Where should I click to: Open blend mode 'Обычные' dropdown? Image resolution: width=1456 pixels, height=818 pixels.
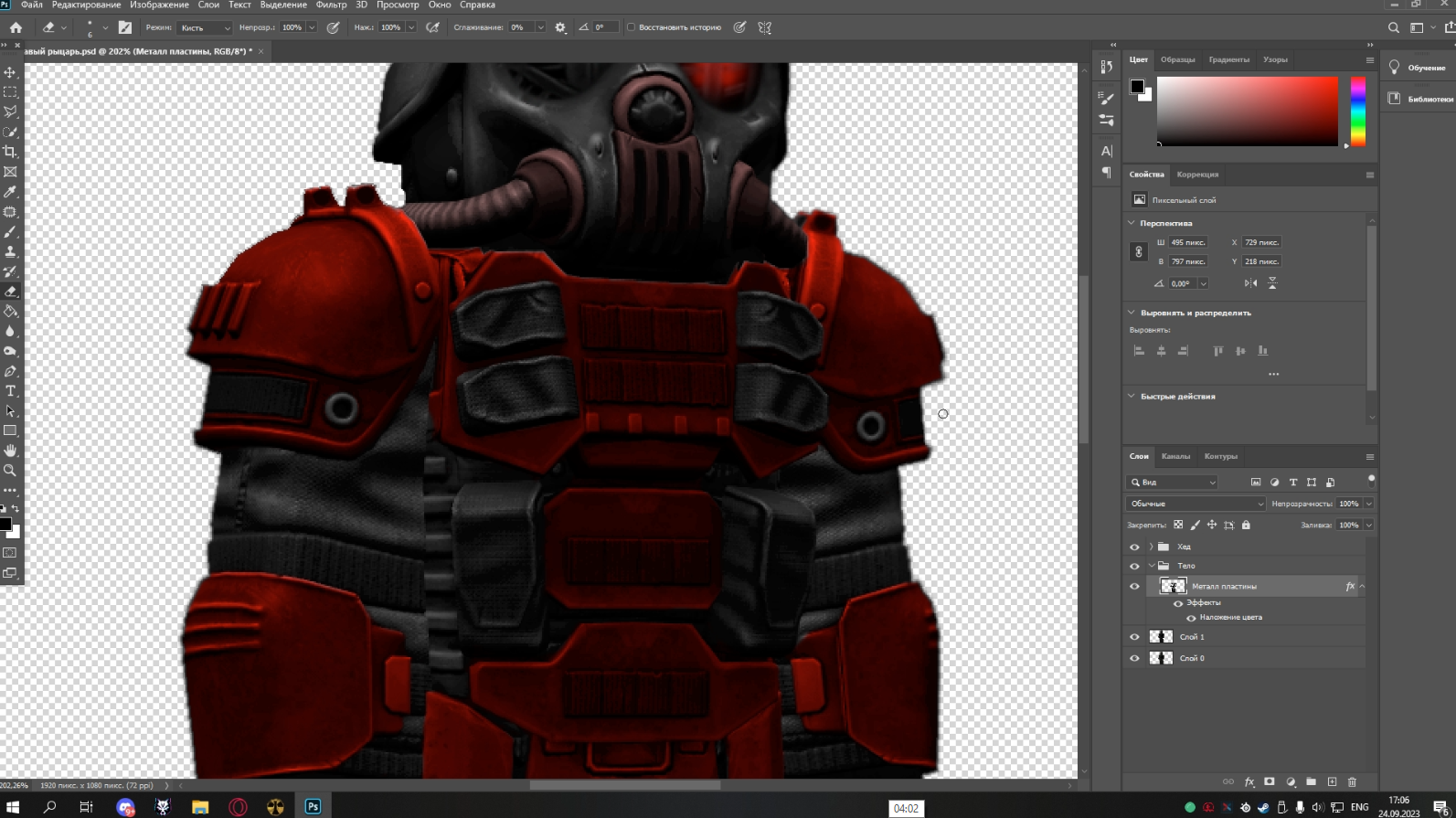point(1196,504)
